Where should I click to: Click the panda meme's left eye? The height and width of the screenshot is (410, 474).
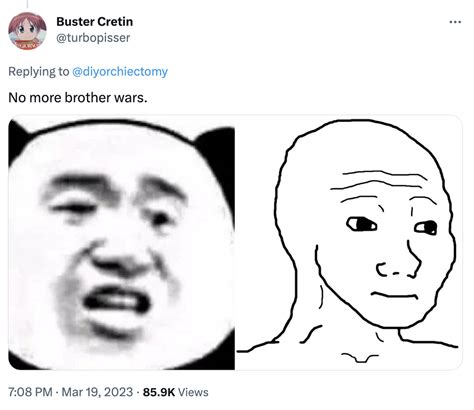(72, 208)
